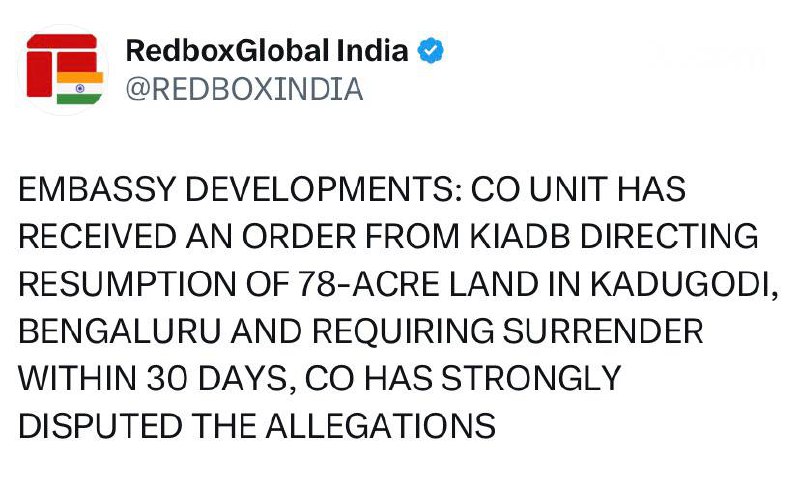
Task: Click the word DISPUTED in the tweet
Action: pyautogui.click(x=101, y=426)
